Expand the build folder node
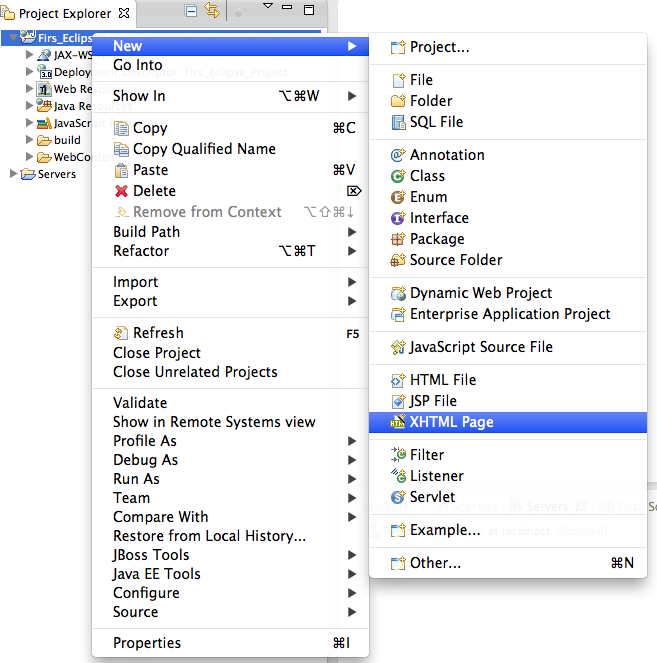 [x=29, y=140]
